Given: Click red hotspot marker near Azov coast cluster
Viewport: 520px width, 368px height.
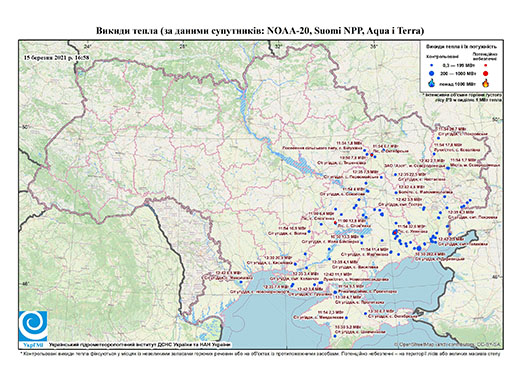Looking at the screenshot, I should coord(395,232).
